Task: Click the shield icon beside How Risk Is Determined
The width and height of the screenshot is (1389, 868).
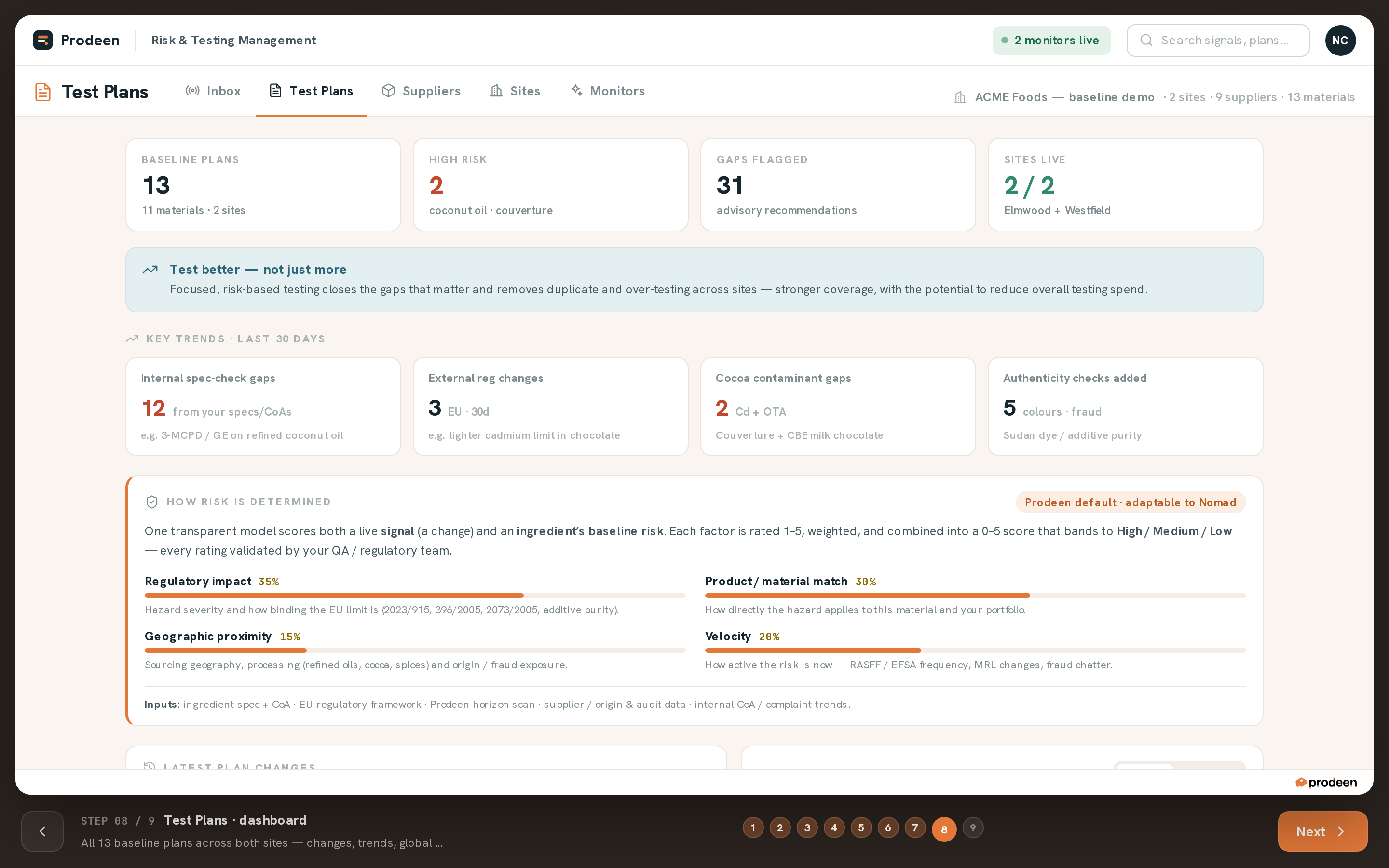Action: 151,502
